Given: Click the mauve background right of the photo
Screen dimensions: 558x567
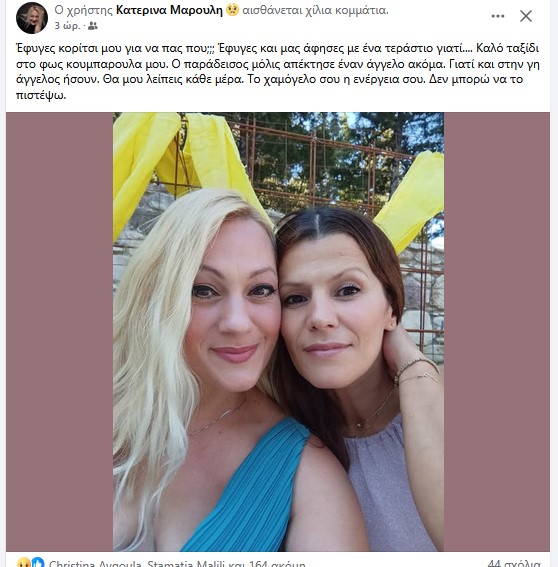Looking at the screenshot, I should [497, 332].
